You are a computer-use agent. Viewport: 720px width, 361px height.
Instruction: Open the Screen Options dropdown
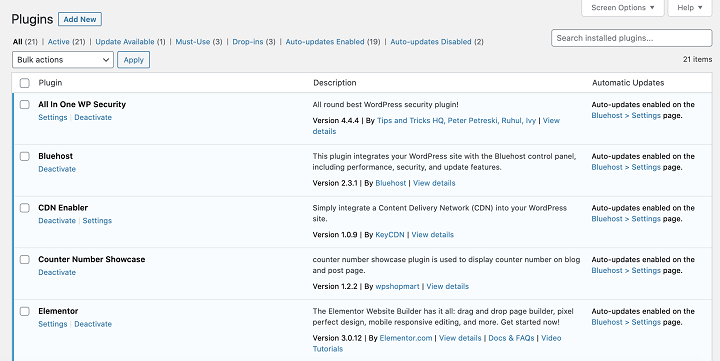click(623, 8)
